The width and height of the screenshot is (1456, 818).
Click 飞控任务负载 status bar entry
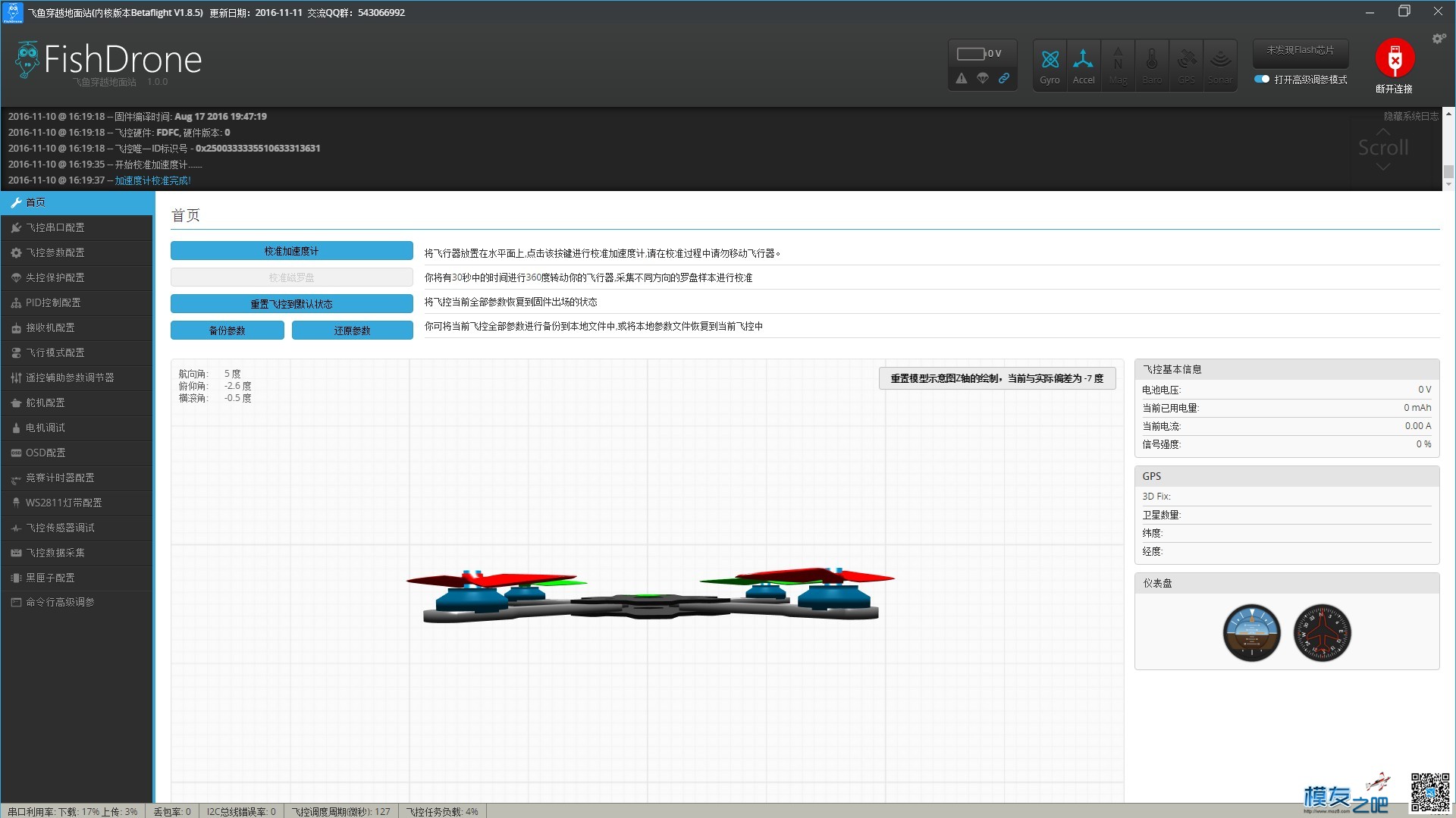(442, 811)
